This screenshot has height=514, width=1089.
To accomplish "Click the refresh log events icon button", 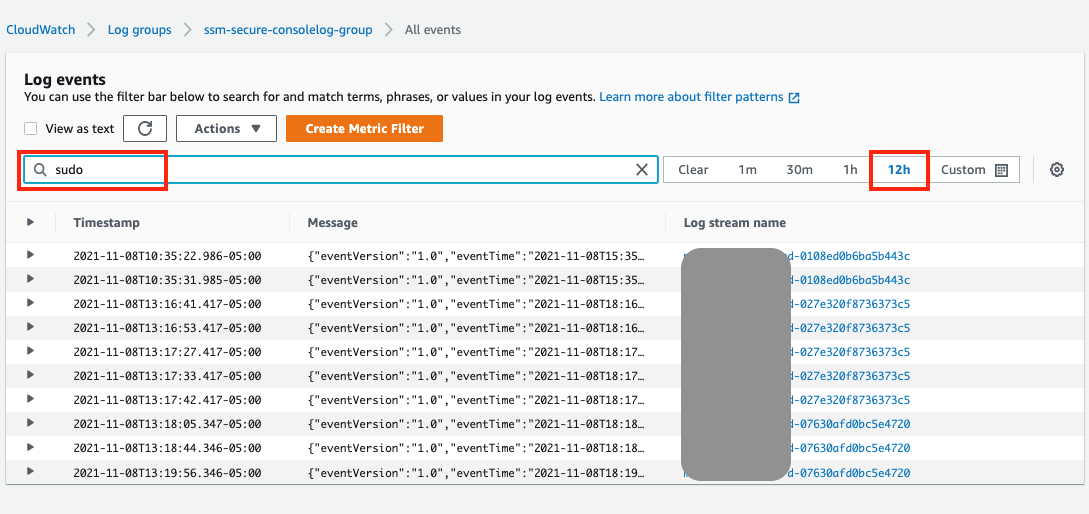I will [145, 128].
